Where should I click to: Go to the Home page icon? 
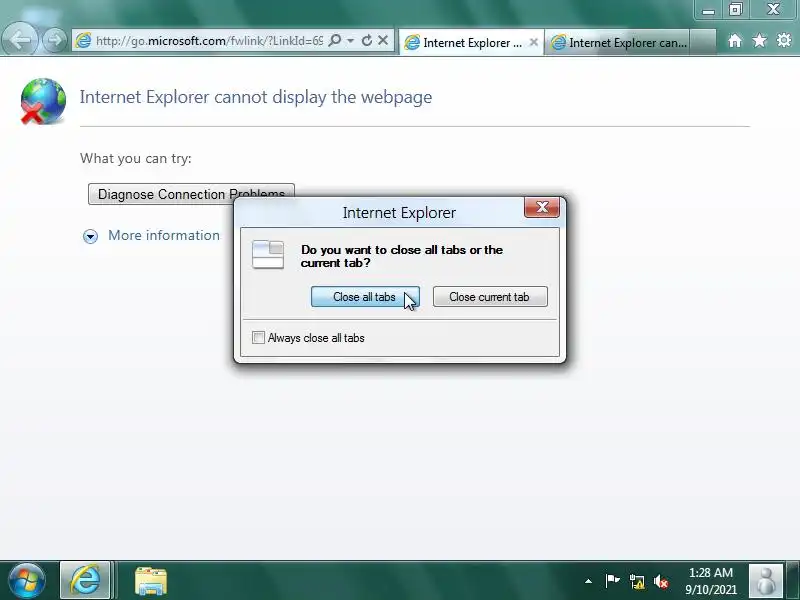pos(735,41)
